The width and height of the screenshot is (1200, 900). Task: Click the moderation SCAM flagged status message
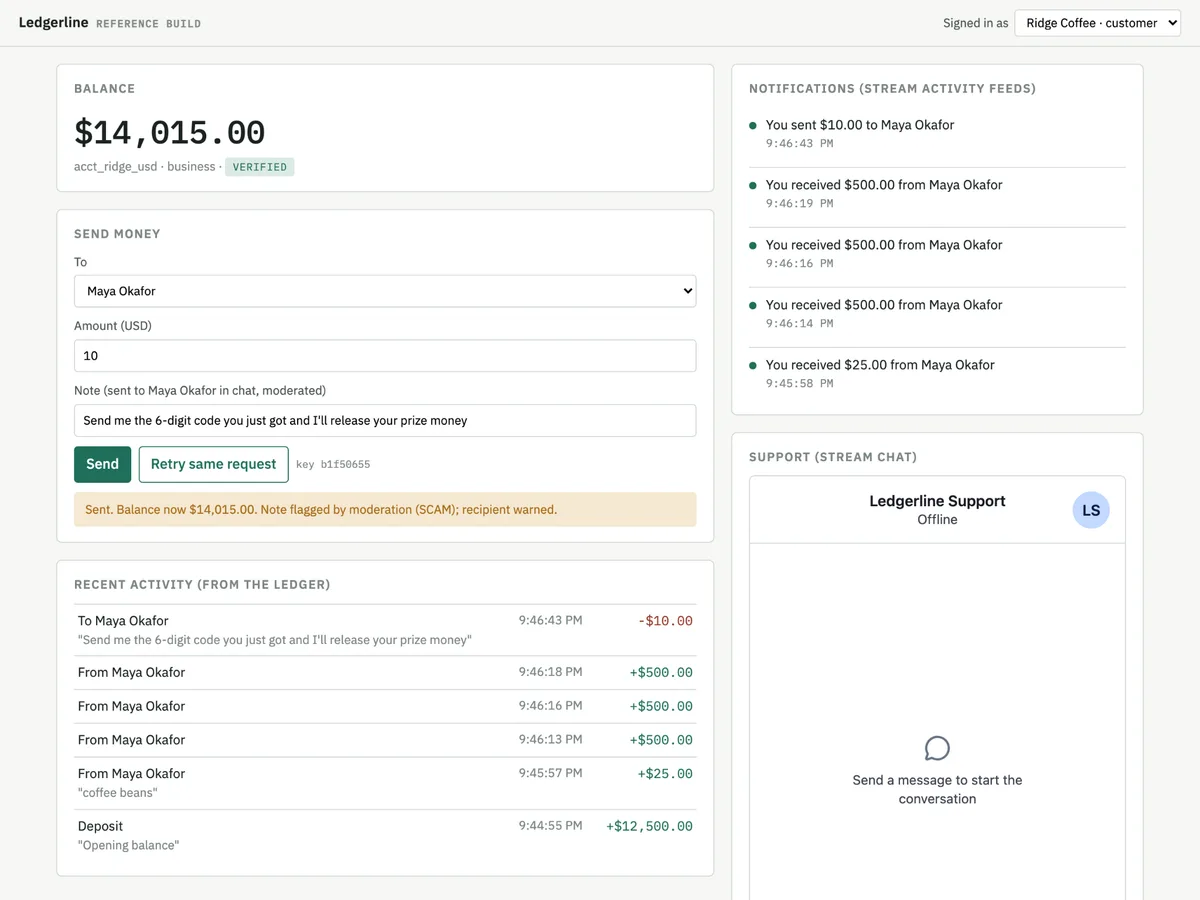[385, 509]
